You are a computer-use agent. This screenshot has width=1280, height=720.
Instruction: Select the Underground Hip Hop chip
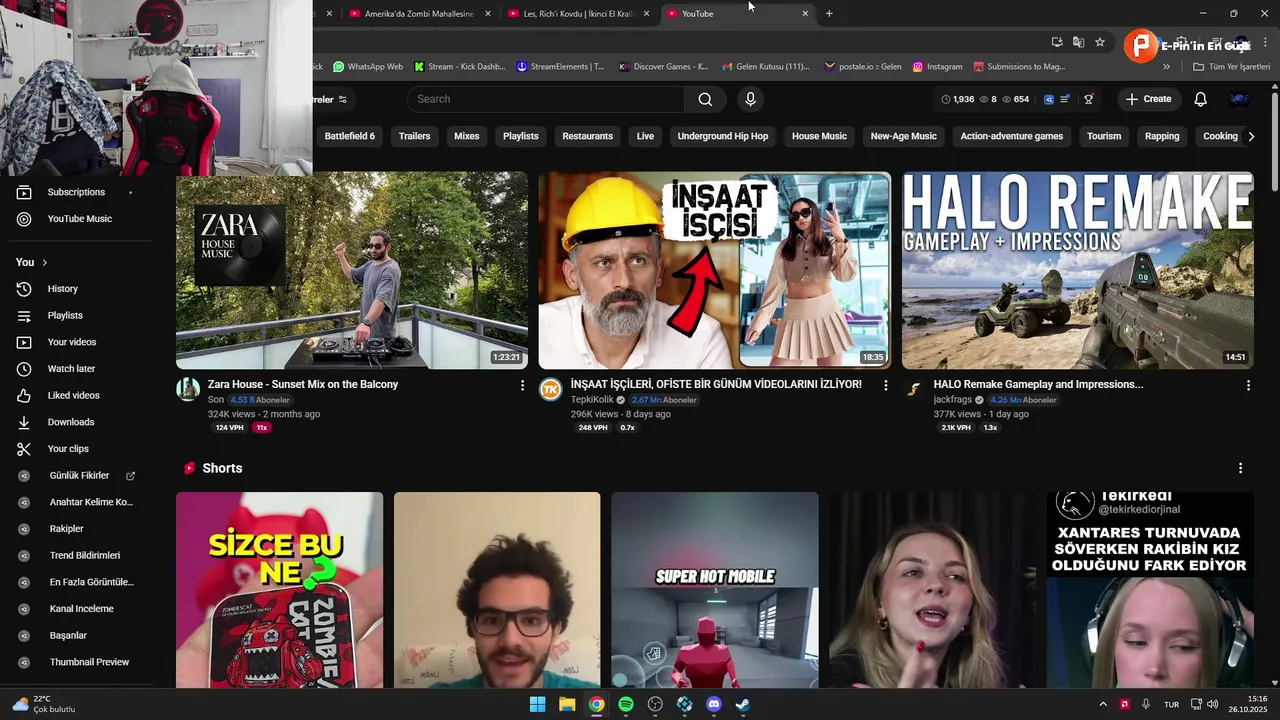point(723,136)
